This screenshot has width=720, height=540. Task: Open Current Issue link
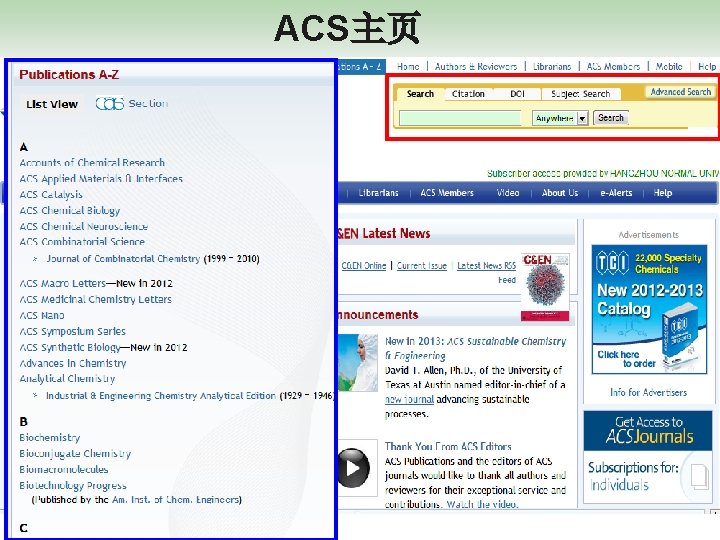tap(422, 265)
